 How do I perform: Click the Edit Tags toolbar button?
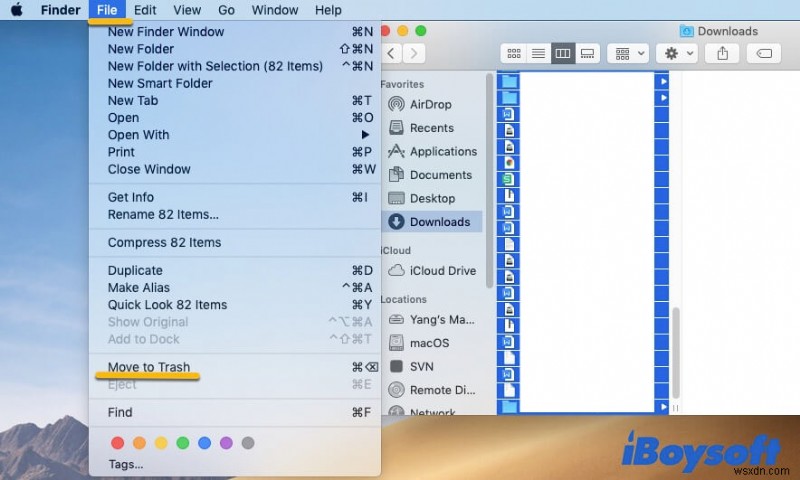[764, 54]
